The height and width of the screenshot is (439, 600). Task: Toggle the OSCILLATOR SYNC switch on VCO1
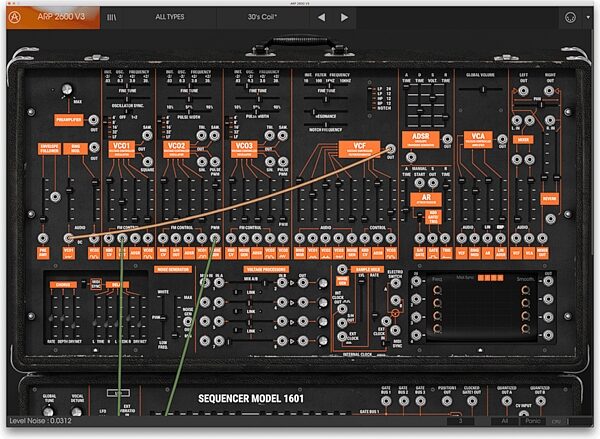pyautogui.click(x=127, y=111)
